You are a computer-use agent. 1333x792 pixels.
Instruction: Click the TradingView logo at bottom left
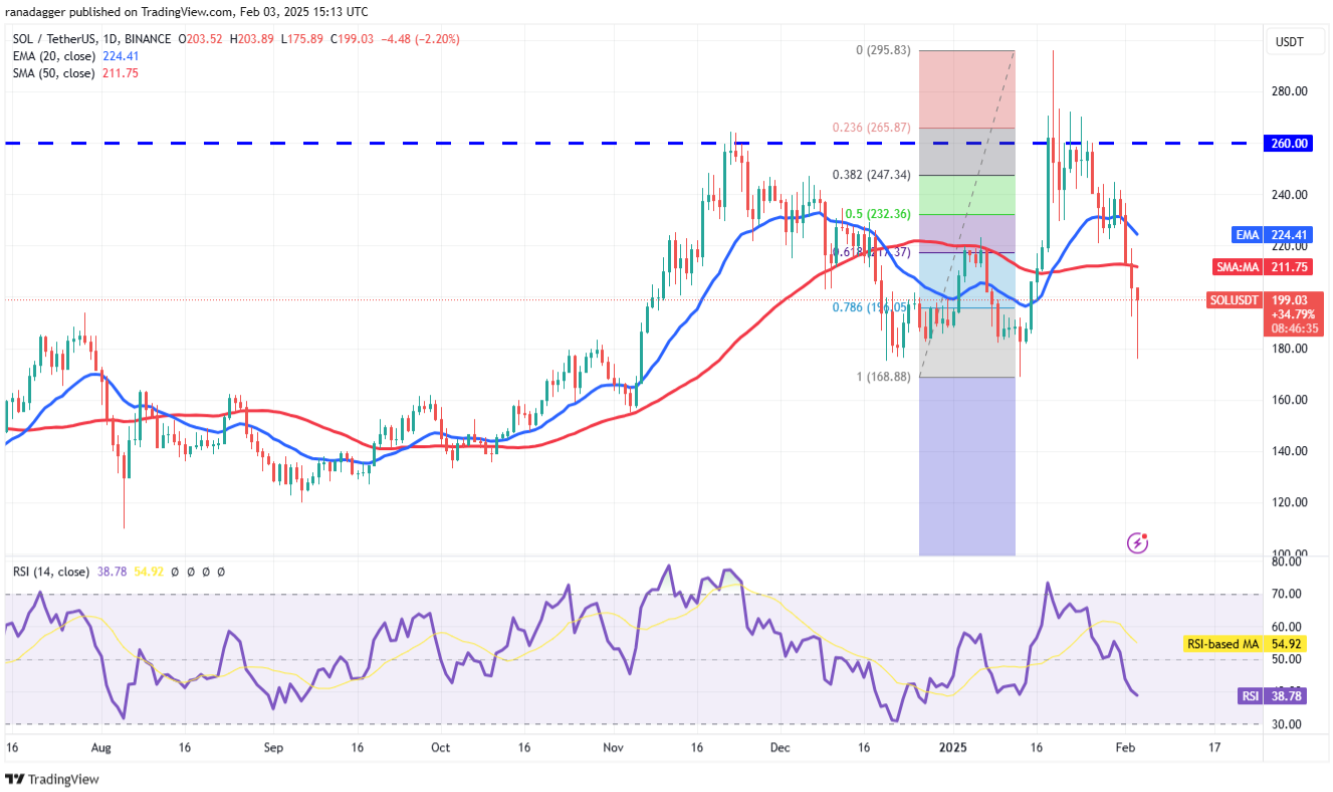(x=52, y=779)
